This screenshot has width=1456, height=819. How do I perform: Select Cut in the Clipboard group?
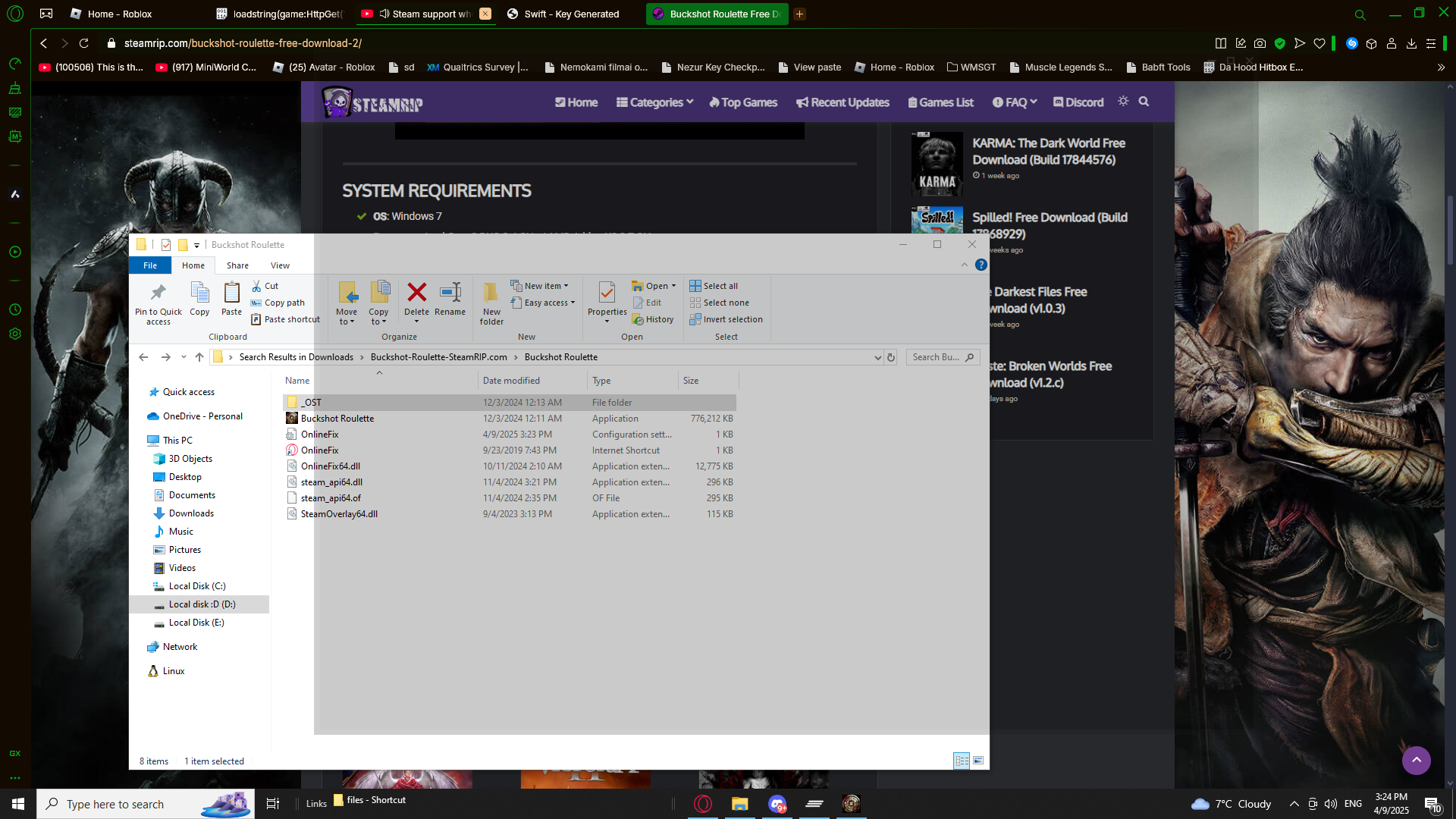[265, 286]
